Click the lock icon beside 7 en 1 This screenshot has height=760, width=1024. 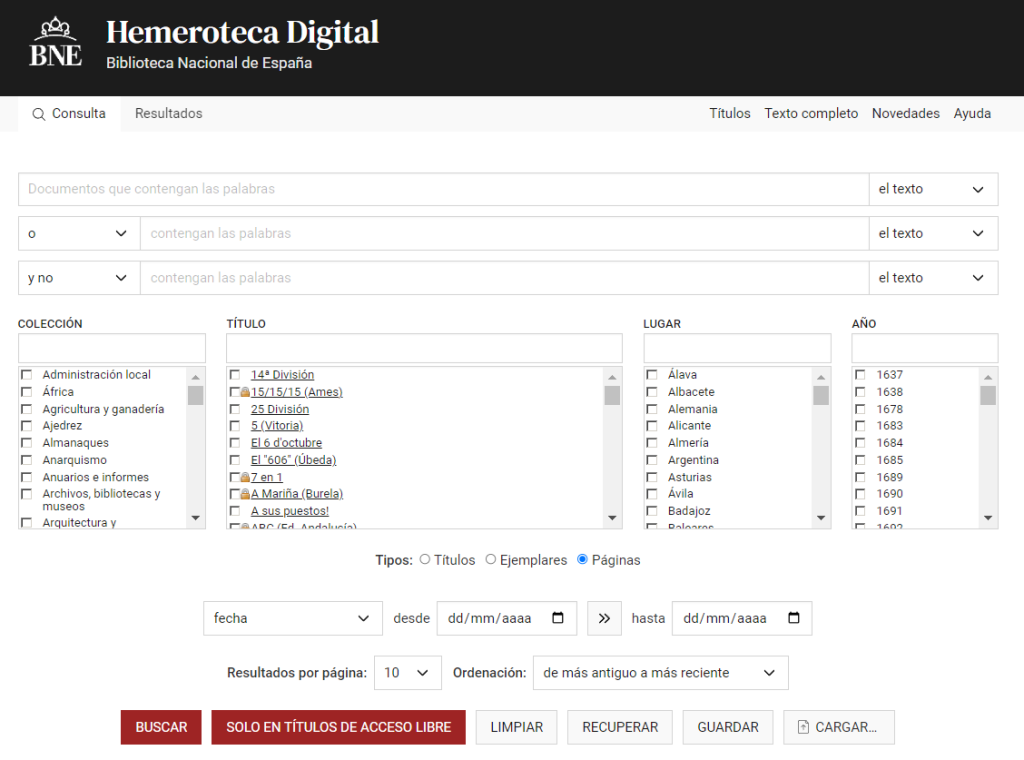(x=245, y=477)
